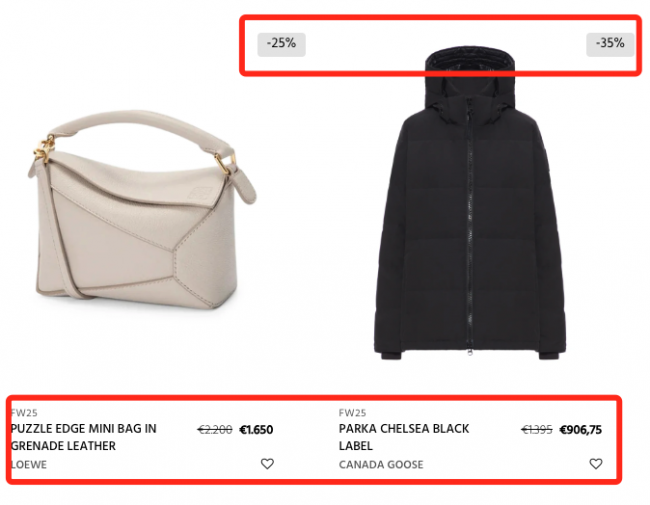
Task: Click the hood of the black parka
Action: coord(470,73)
